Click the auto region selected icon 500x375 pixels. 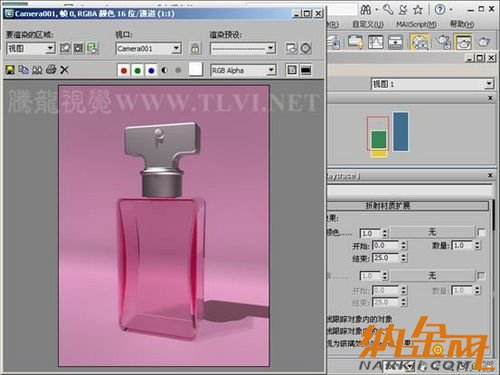click(79, 48)
